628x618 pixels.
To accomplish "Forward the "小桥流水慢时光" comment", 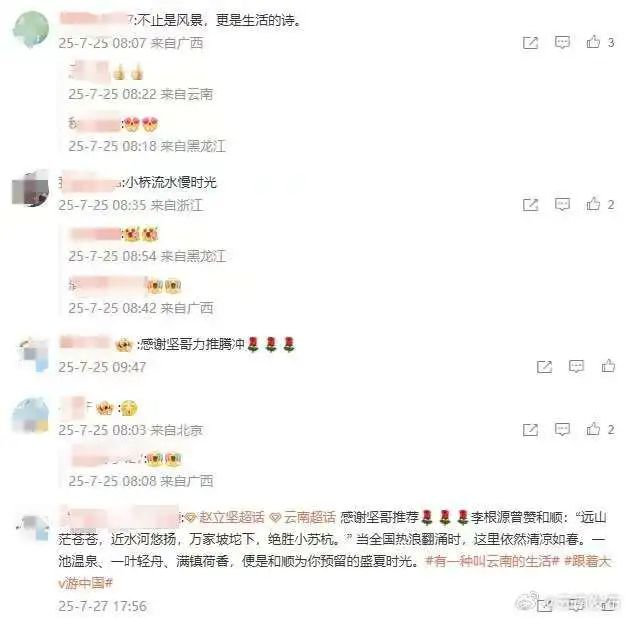I will click(530, 205).
